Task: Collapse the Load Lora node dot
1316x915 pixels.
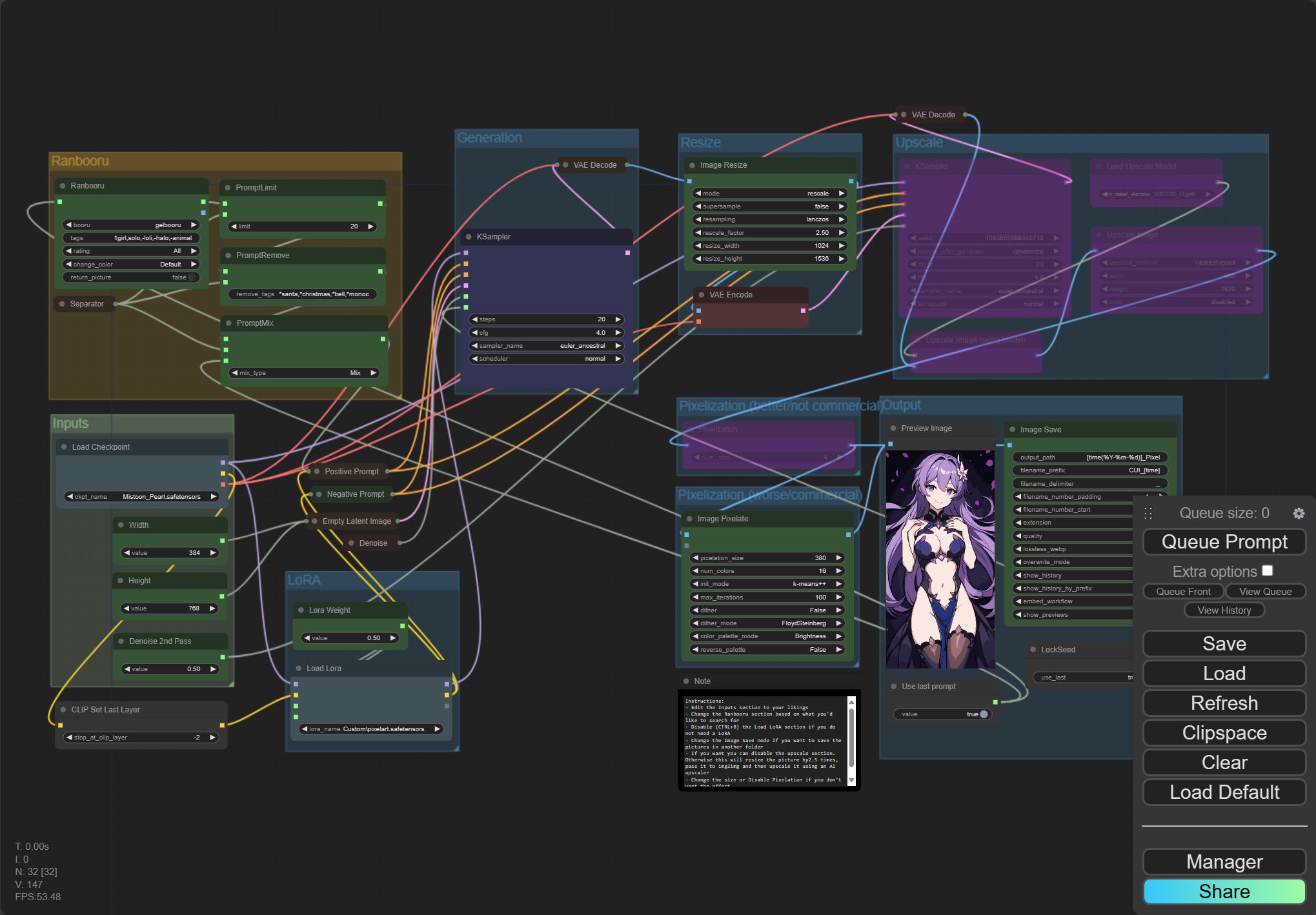Action: tap(299, 669)
